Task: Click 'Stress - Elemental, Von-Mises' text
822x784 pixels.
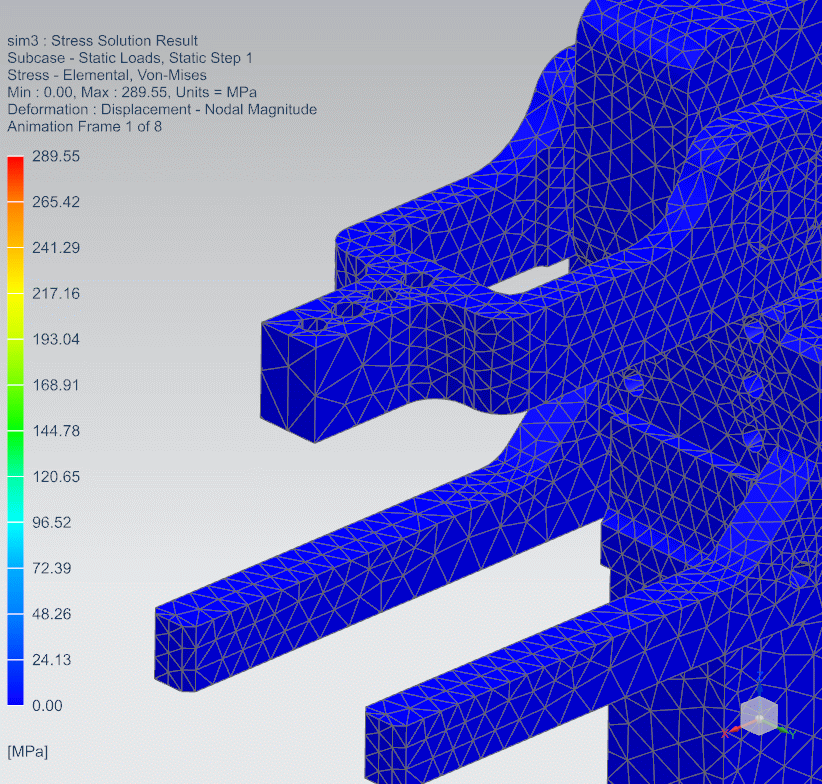Action: coord(107,75)
